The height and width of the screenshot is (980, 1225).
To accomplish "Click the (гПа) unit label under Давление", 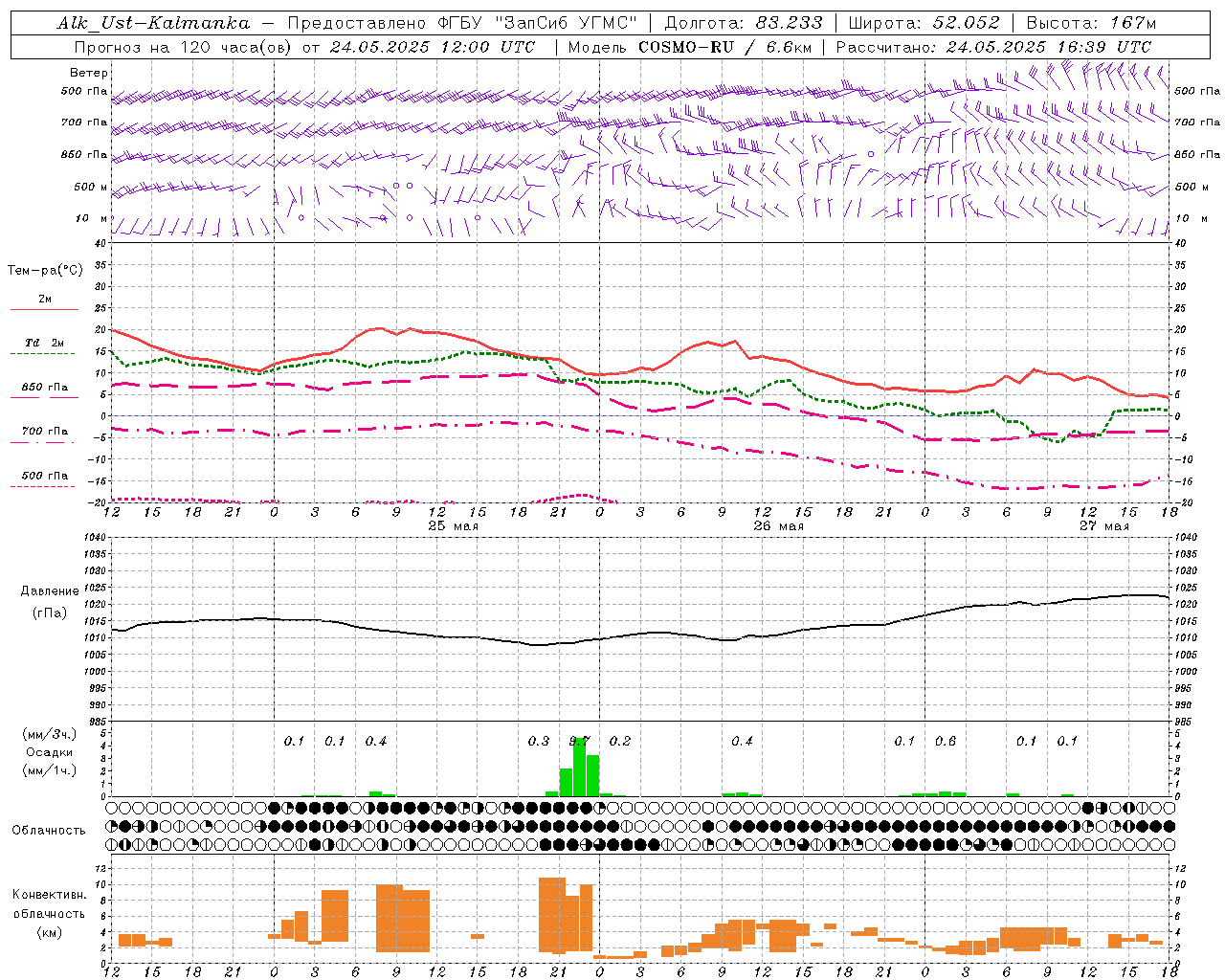I will coord(49,613).
